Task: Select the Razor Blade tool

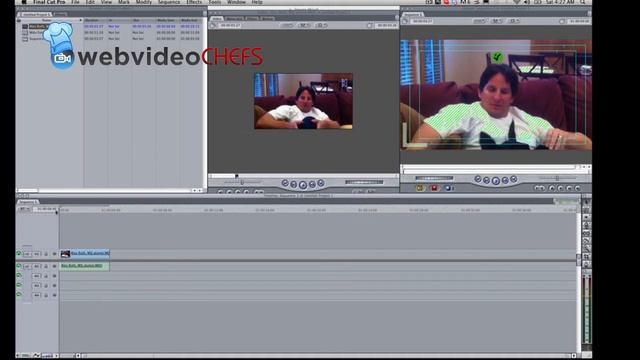Action: coord(587,241)
